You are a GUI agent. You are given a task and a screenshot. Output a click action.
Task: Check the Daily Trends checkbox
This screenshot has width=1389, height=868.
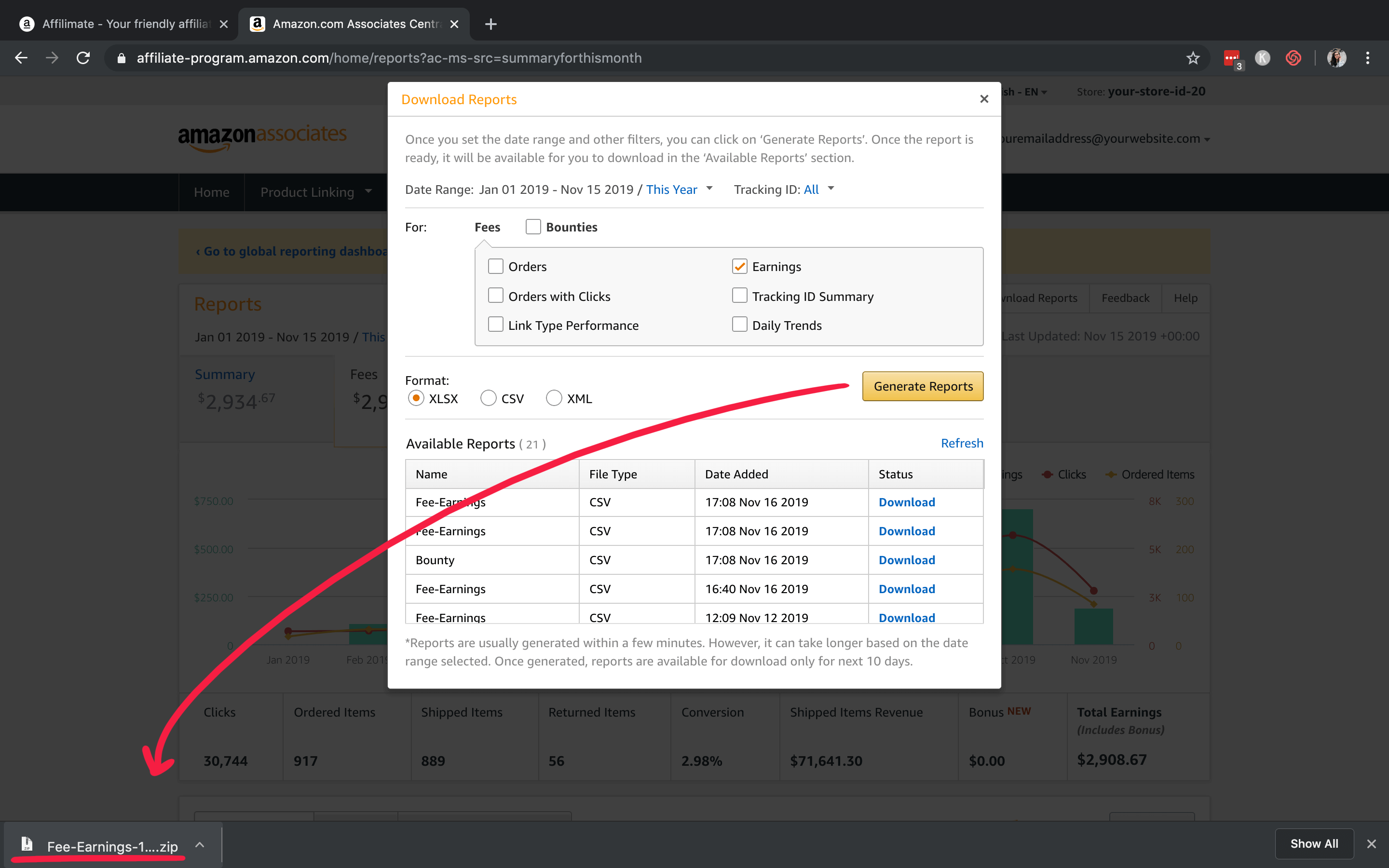pos(739,325)
